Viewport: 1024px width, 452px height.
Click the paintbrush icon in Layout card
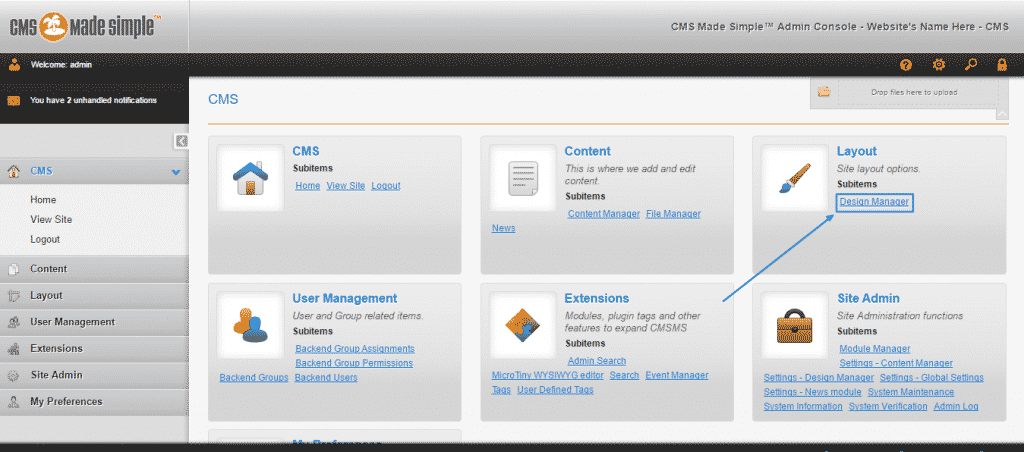coord(795,178)
